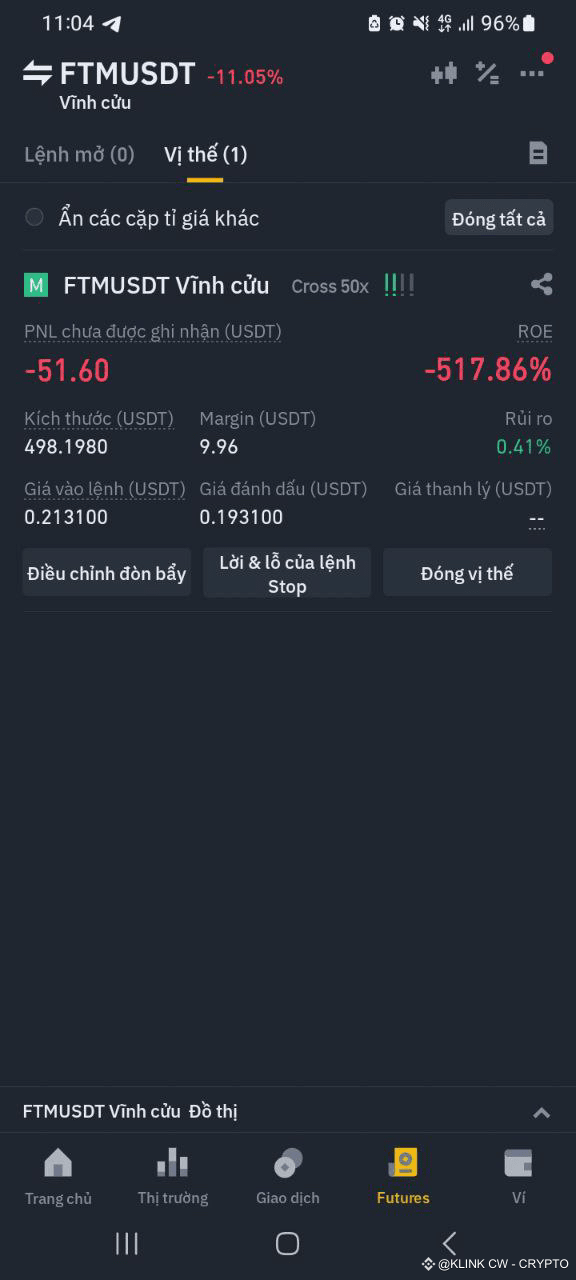The width and height of the screenshot is (576, 1280).
Task: Tap the Đóng tất cả button
Action: 499,218
